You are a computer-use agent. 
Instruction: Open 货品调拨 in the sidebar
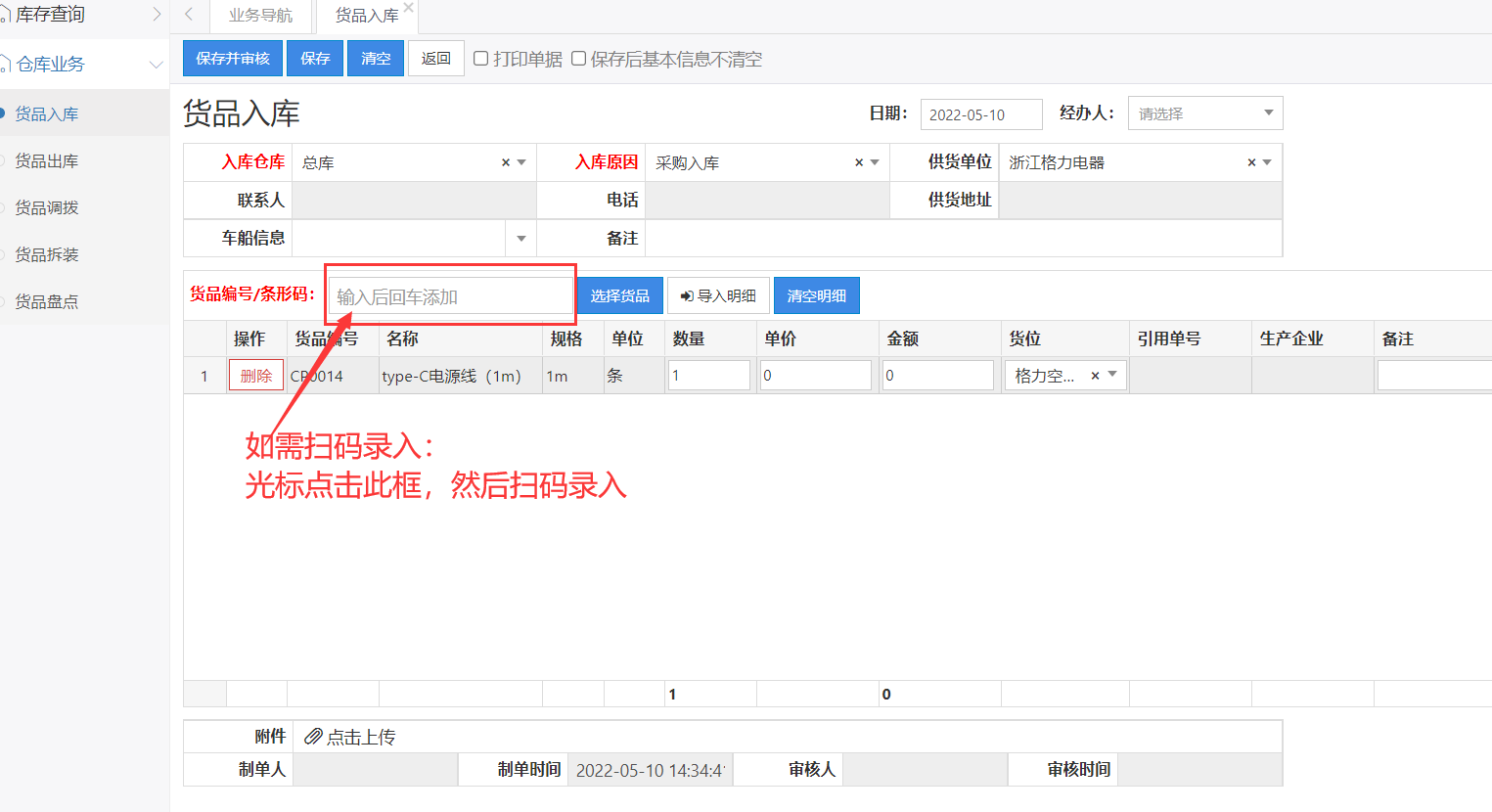click(x=47, y=208)
